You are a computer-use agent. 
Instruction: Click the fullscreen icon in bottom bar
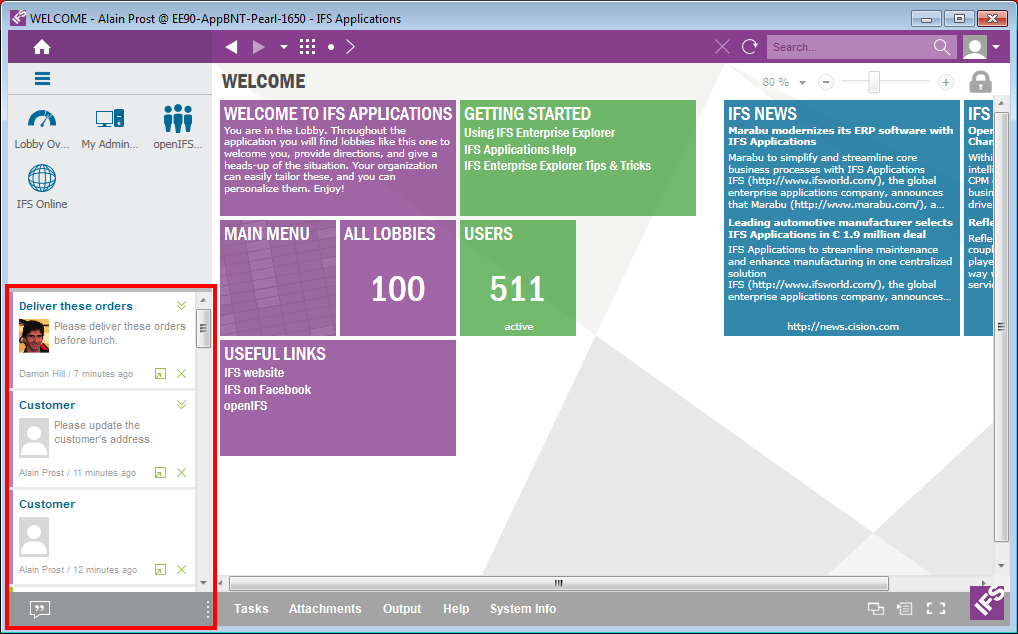936,608
